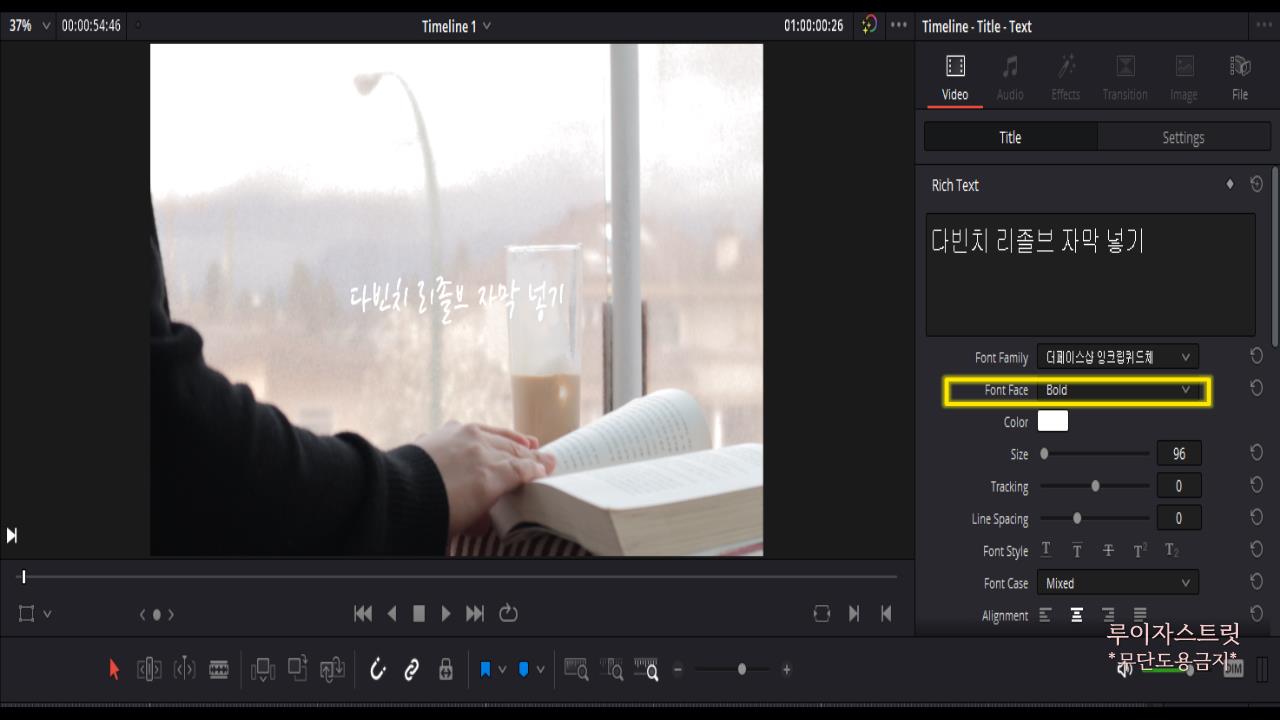Screen dimensions: 1280x720
Task: Set text alignment to left
Action: (1045, 615)
